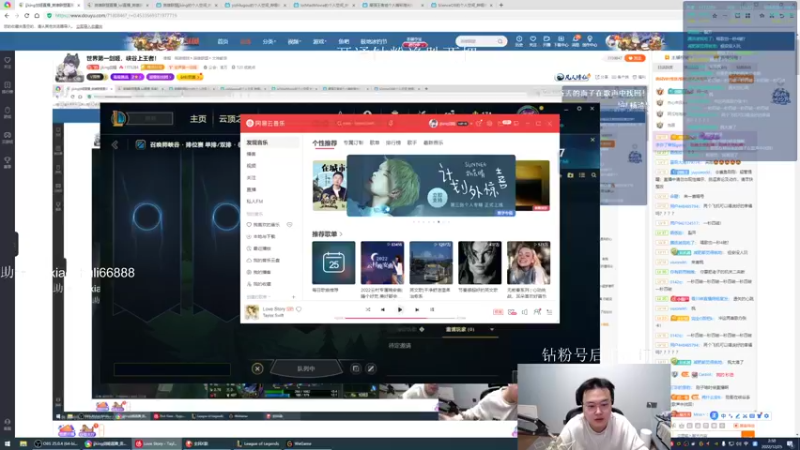Switch to the 歌单 tab
800x450 pixels.
coord(374,143)
